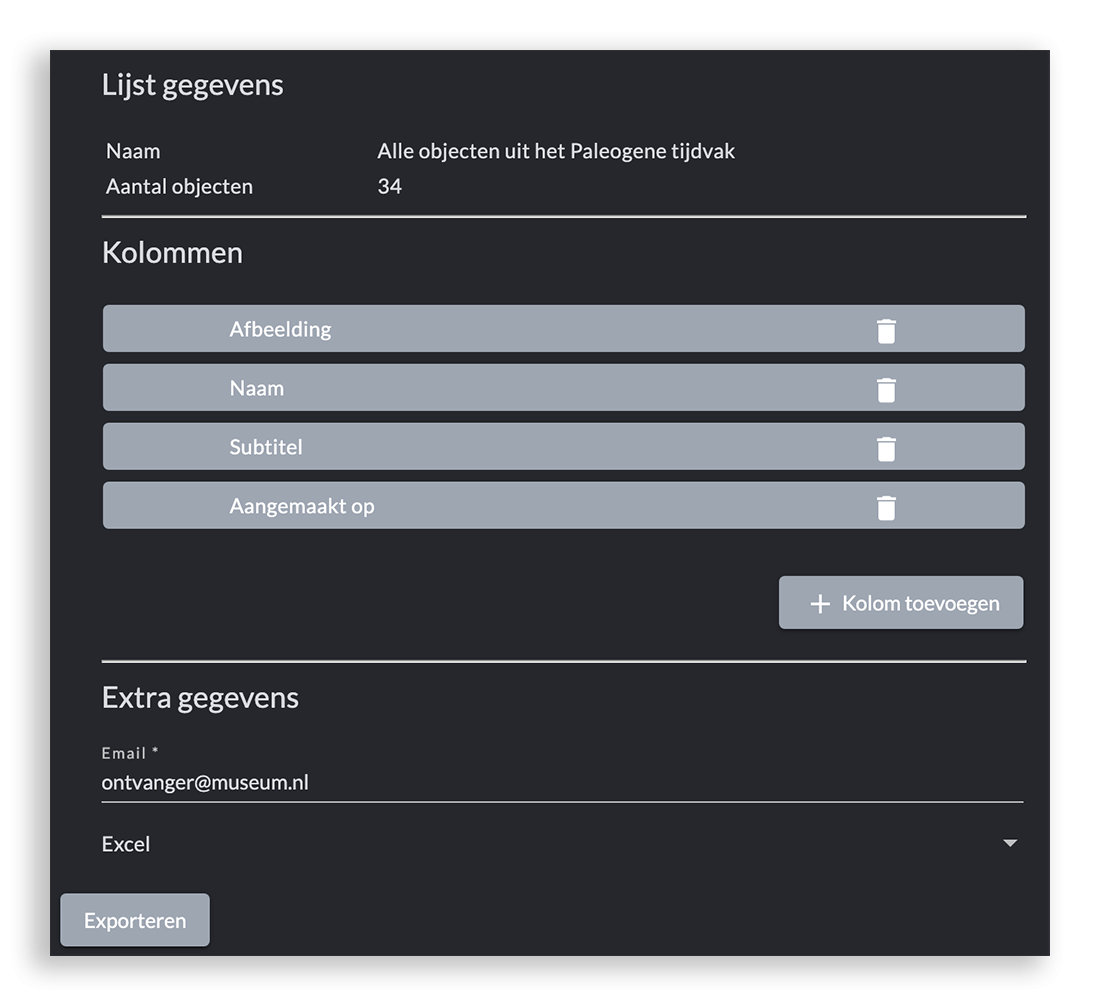The height and width of the screenshot is (1006, 1100).
Task: Click the object count value 34
Action: tap(389, 186)
